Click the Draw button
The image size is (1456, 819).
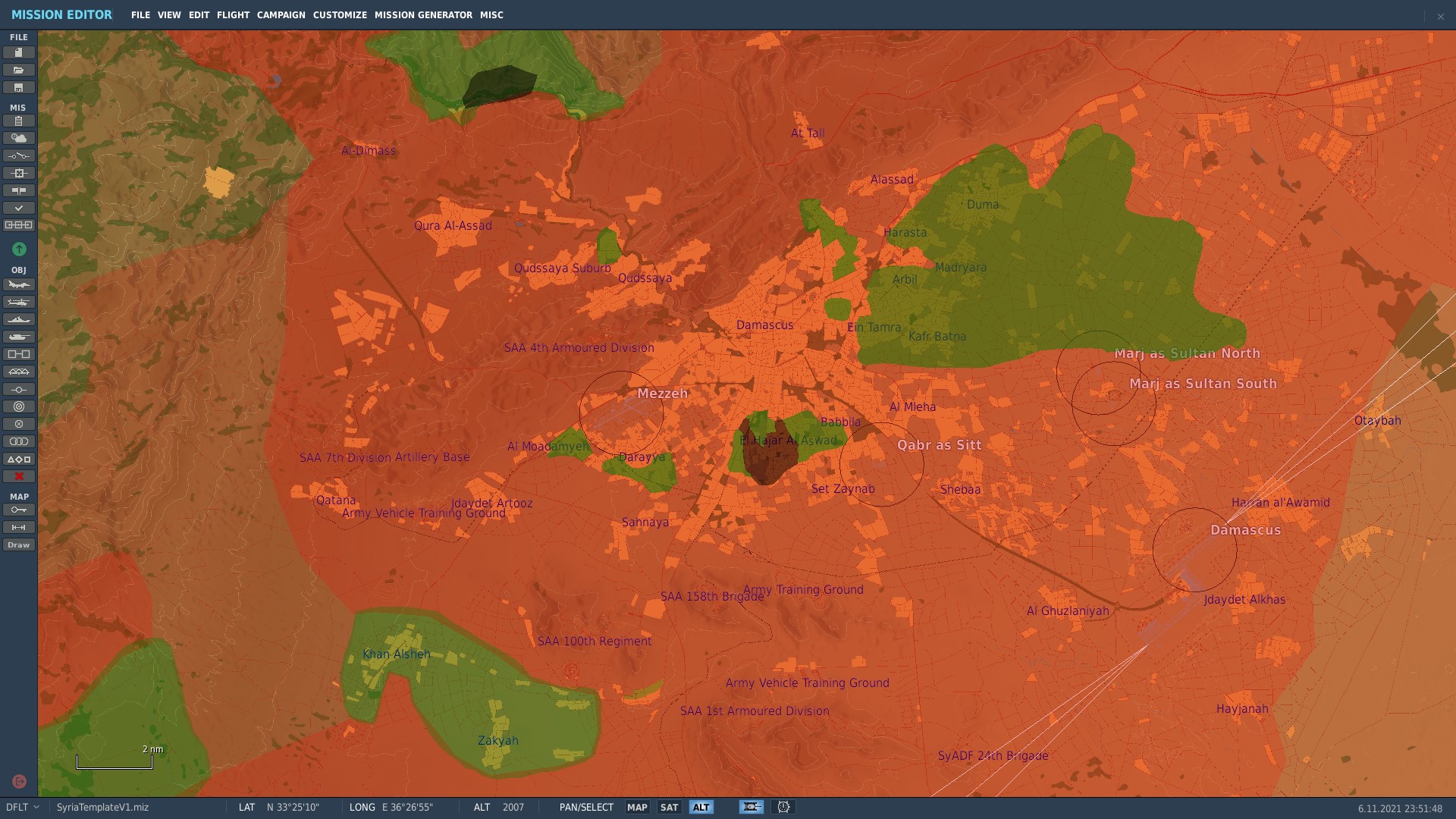point(19,544)
